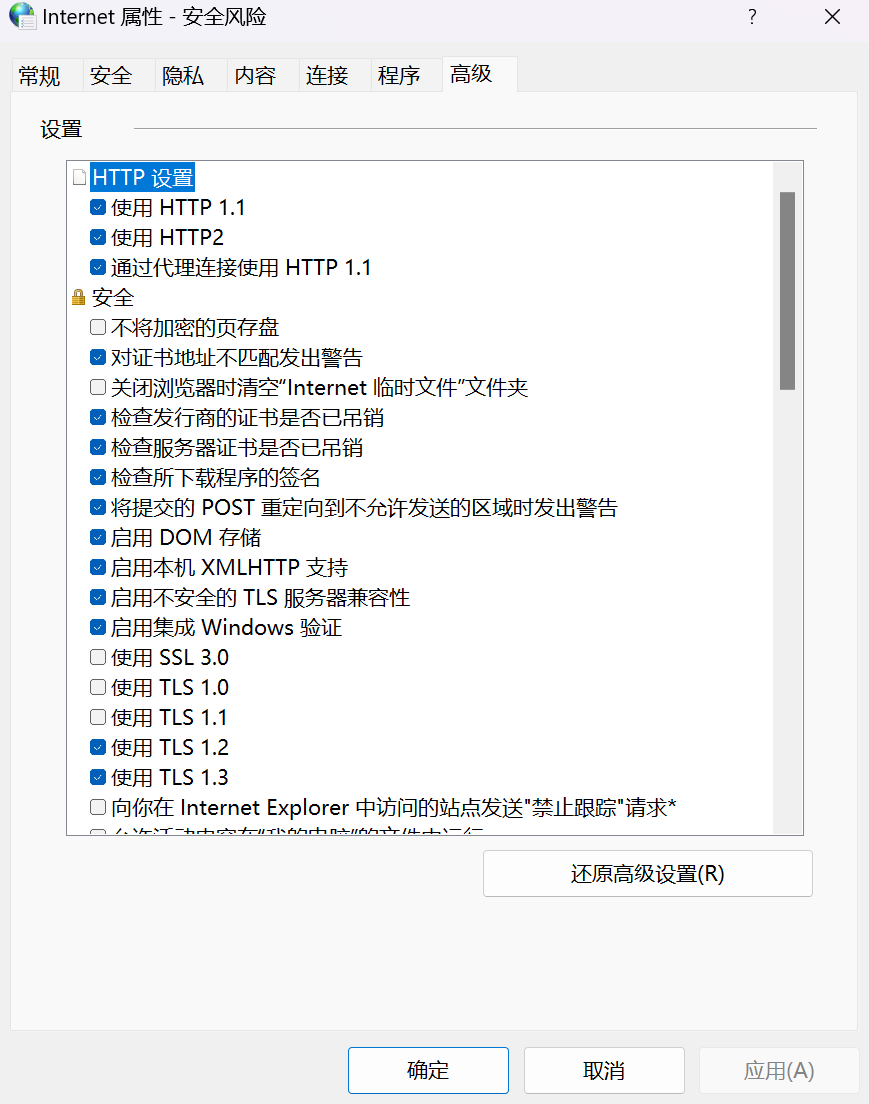
Task: Click the Internet globe icon in title bar
Action: tap(22, 16)
